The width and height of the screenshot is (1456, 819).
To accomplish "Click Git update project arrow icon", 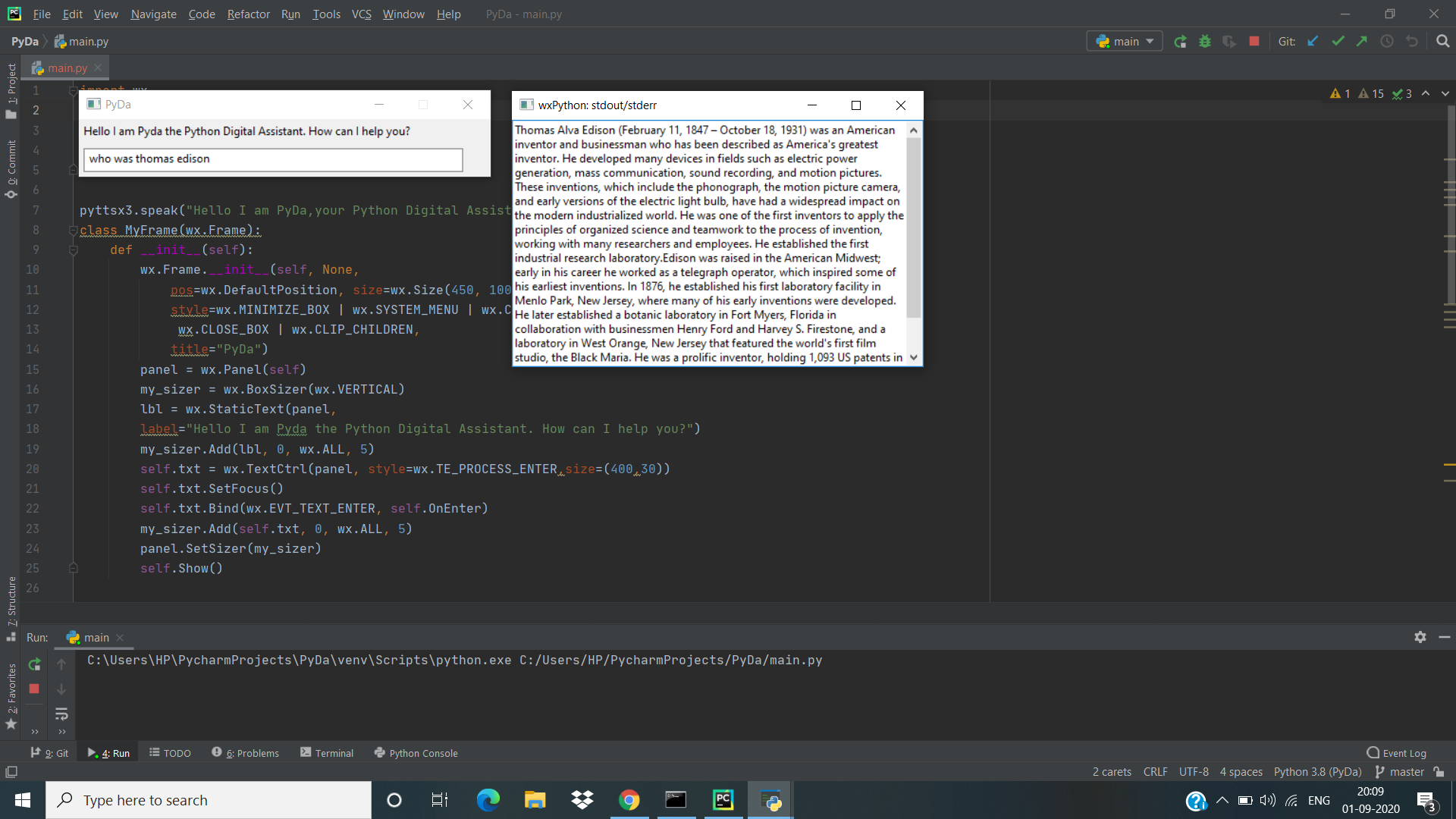I will click(1313, 42).
